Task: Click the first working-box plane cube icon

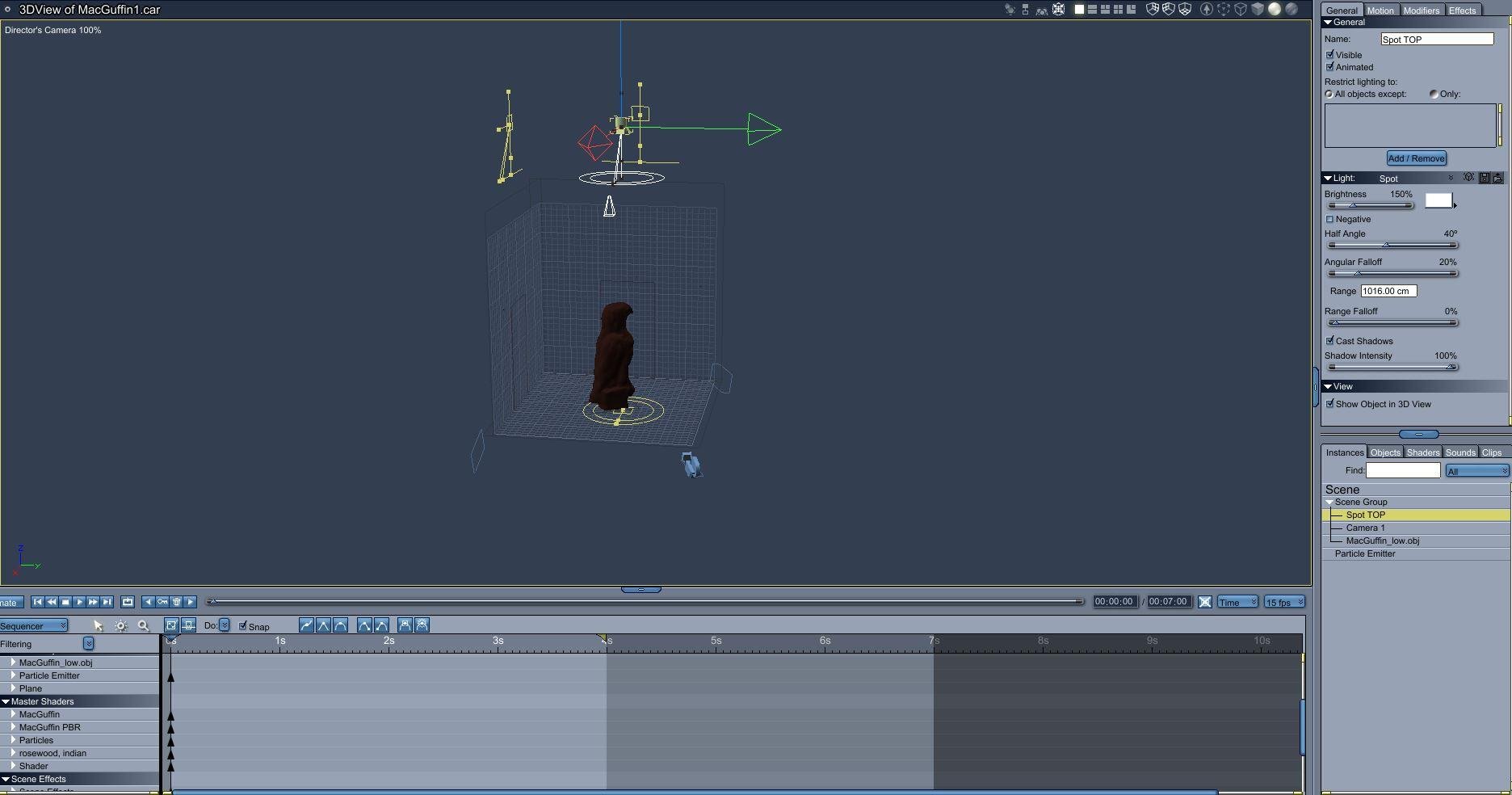Action: 1153,10
